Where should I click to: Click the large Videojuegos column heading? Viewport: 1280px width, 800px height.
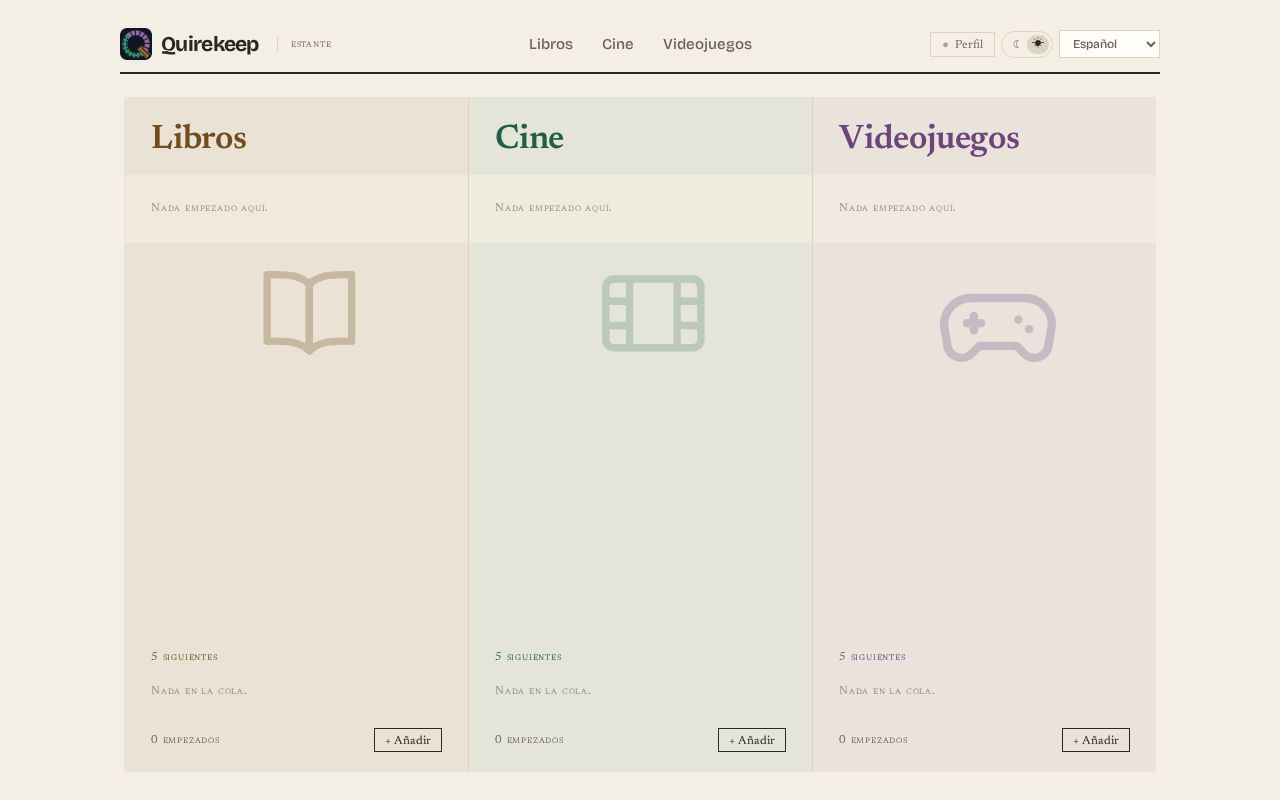pos(929,138)
